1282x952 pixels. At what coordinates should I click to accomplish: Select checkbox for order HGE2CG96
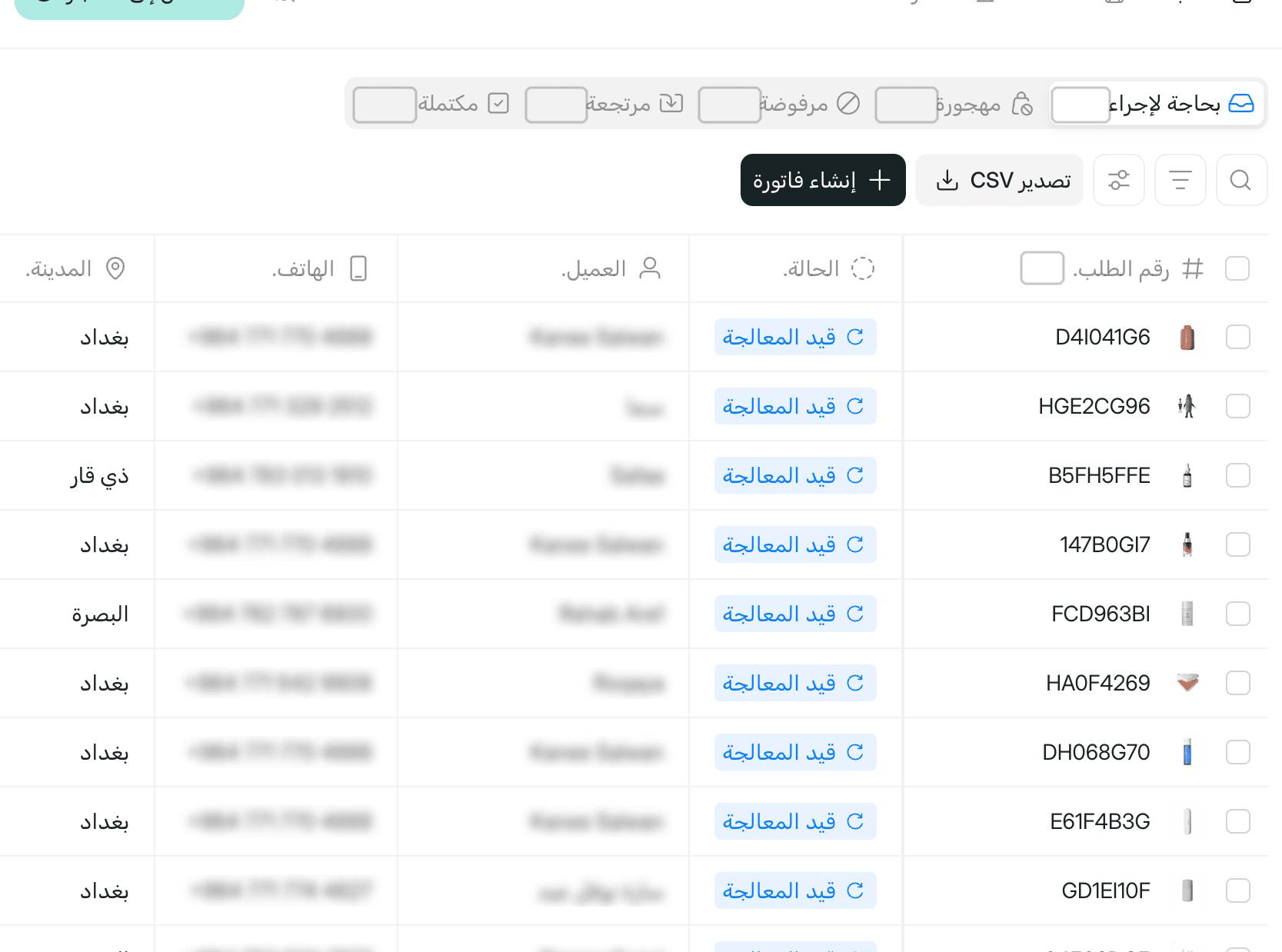tap(1237, 406)
